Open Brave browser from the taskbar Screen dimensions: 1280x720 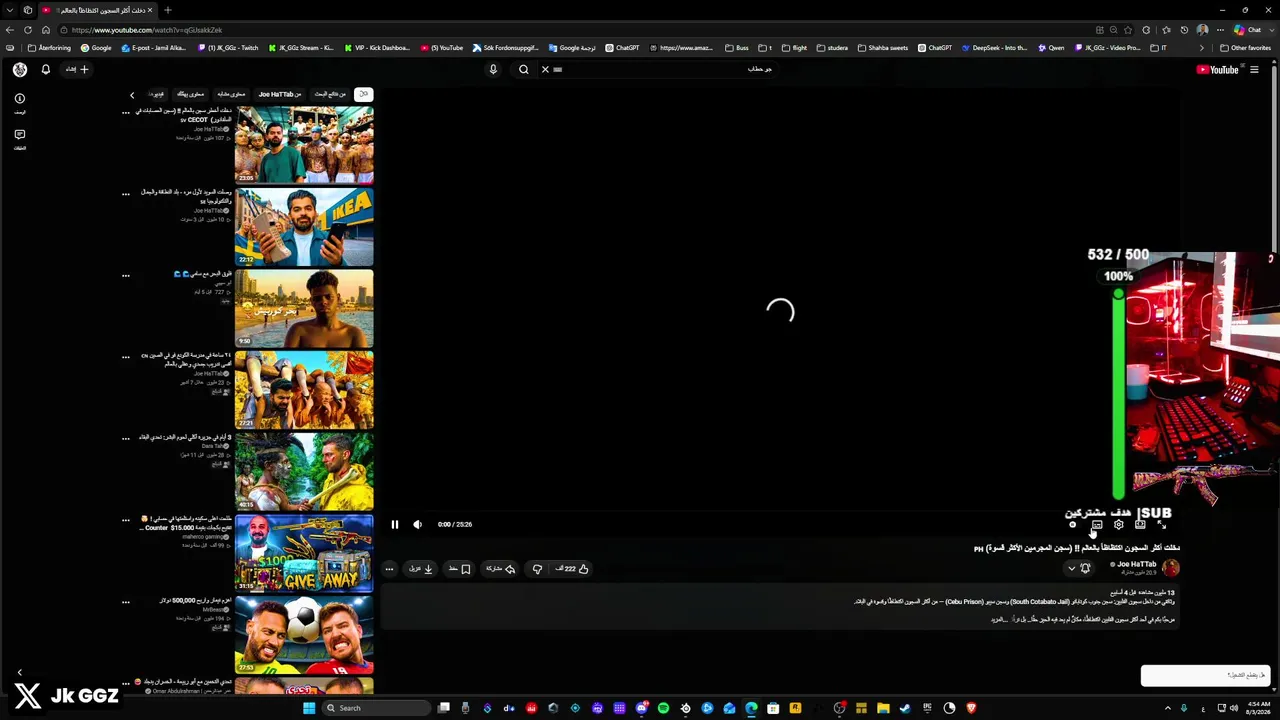(x=971, y=708)
